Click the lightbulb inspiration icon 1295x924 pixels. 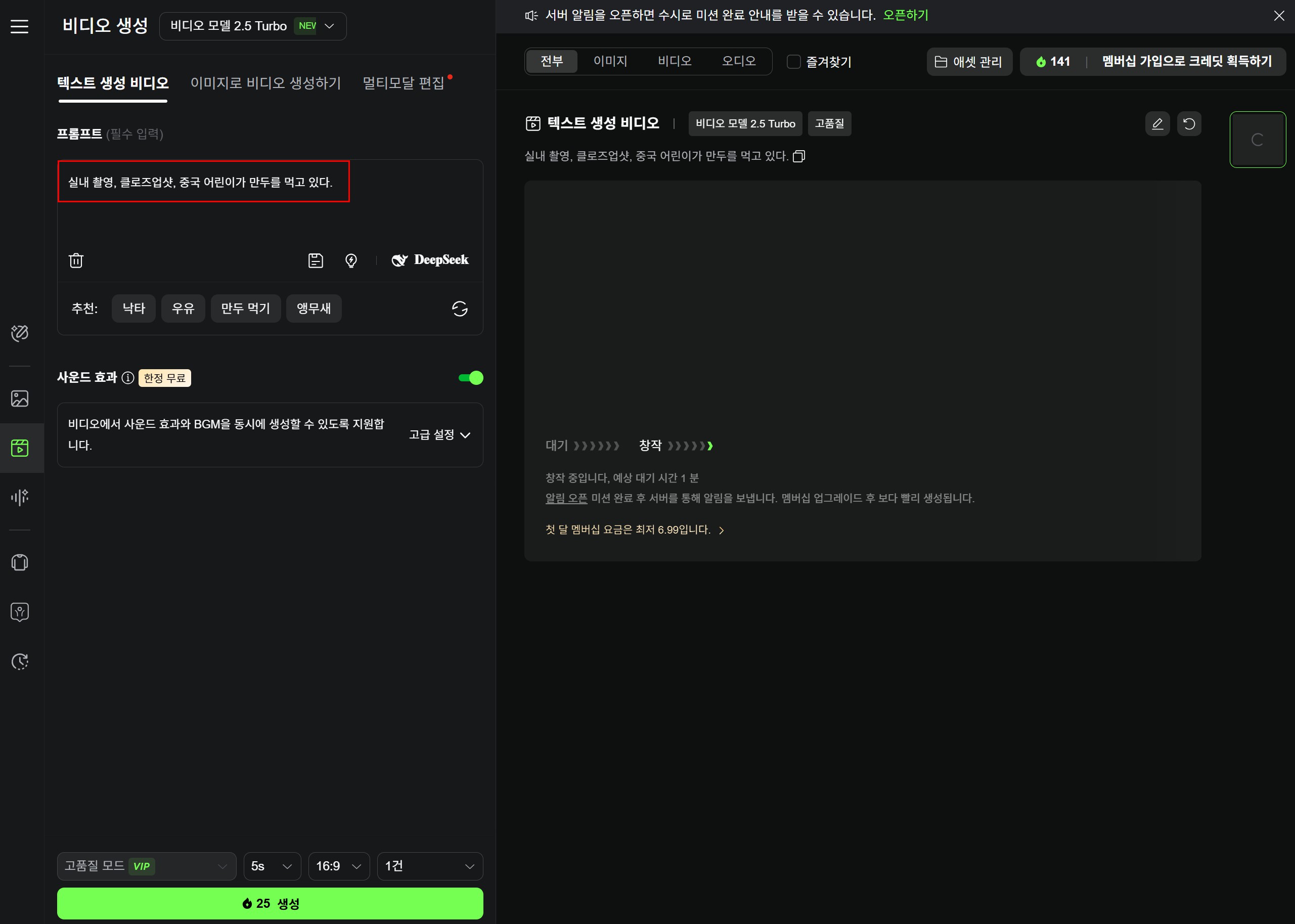click(351, 260)
